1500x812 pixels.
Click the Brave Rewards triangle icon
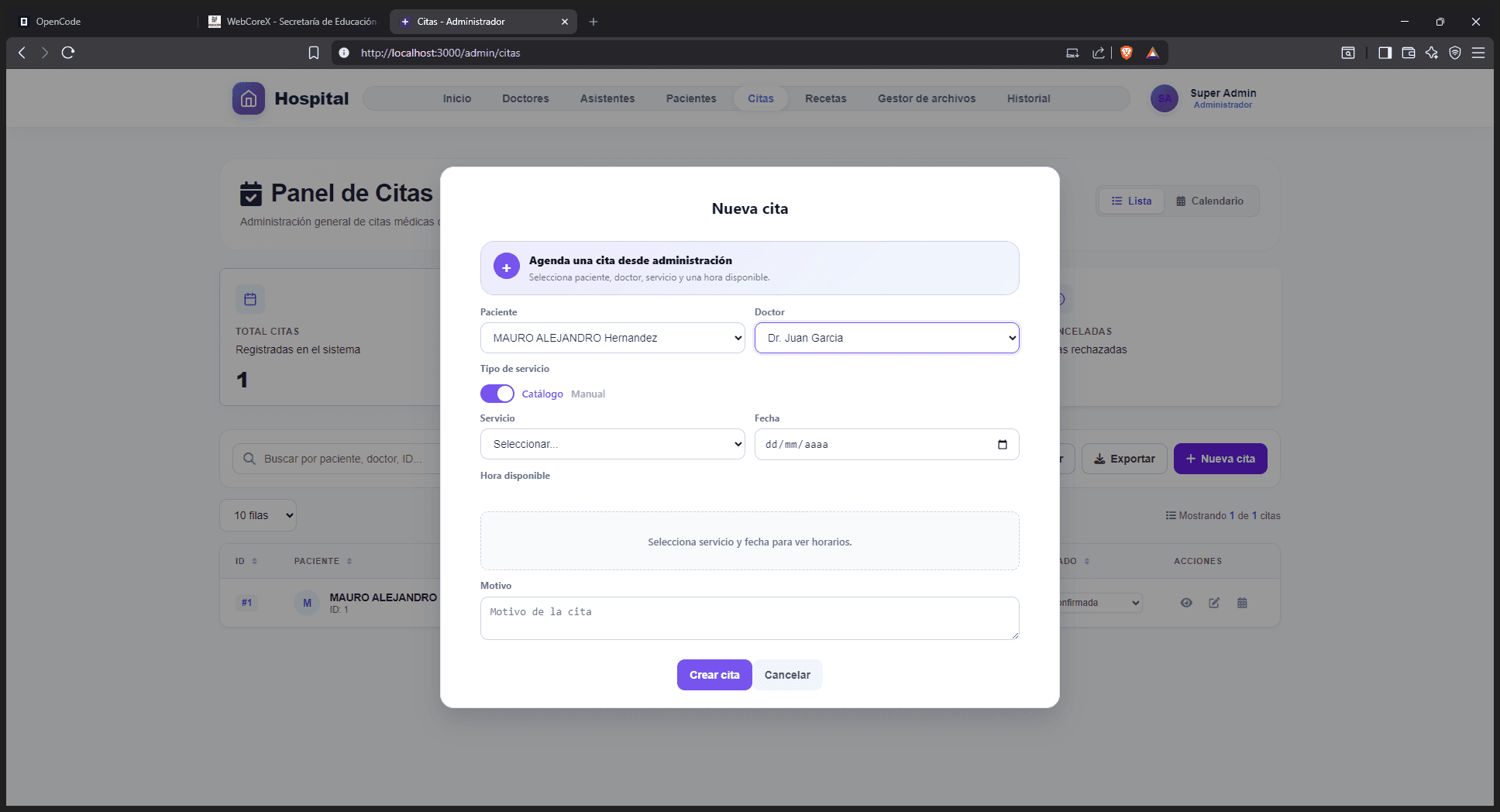pyautogui.click(x=1153, y=53)
